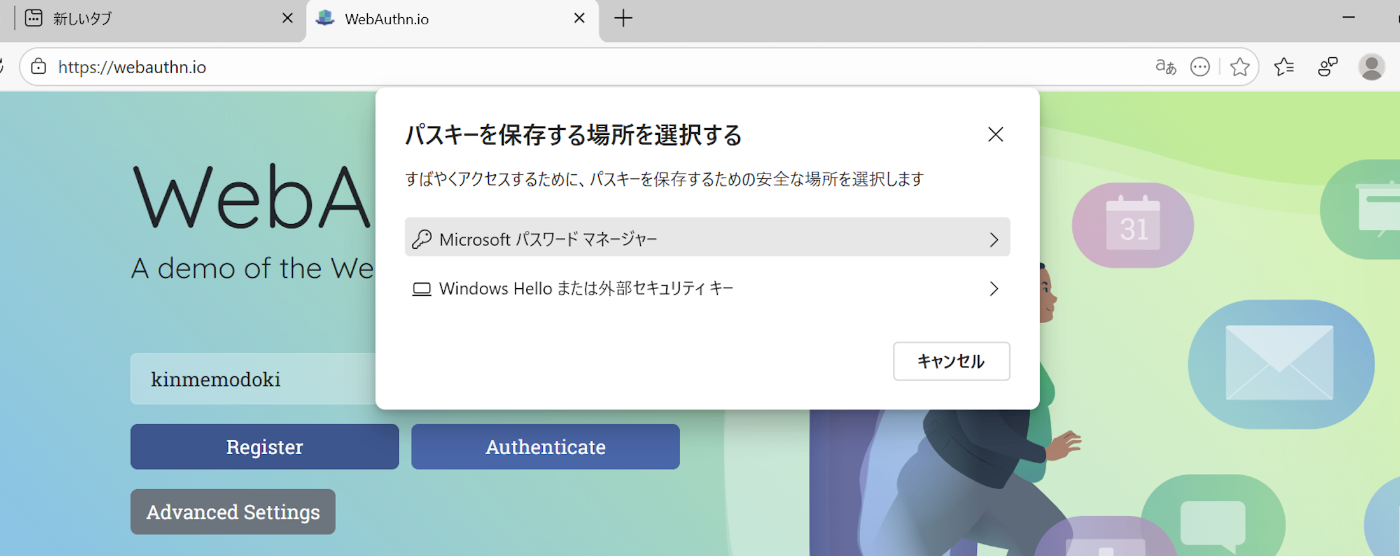Open the translate page icon
1400x556 pixels.
[x=1165, y=67]
